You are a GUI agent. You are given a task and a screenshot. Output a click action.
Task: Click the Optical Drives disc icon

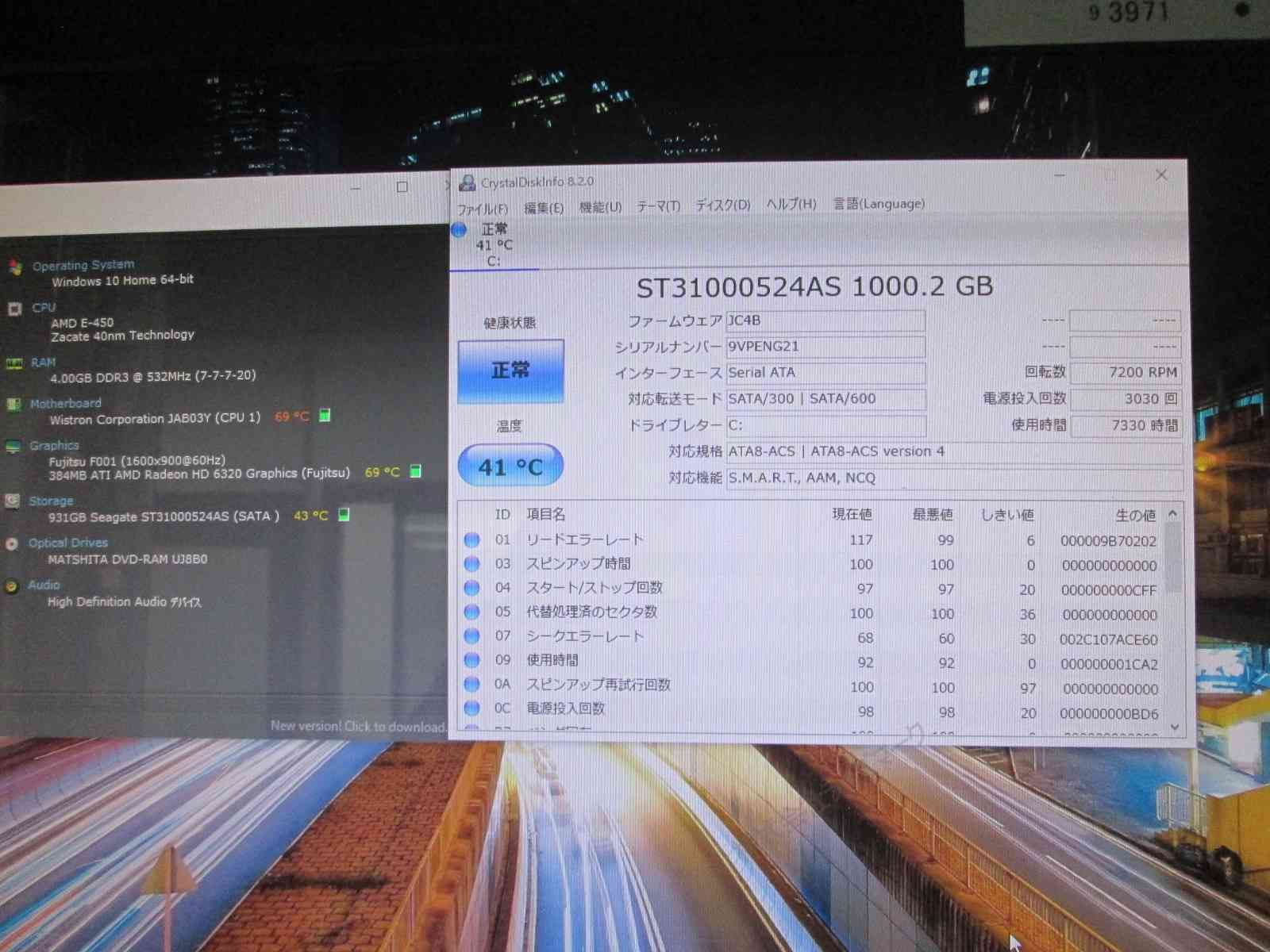click(x=11, y=544)
